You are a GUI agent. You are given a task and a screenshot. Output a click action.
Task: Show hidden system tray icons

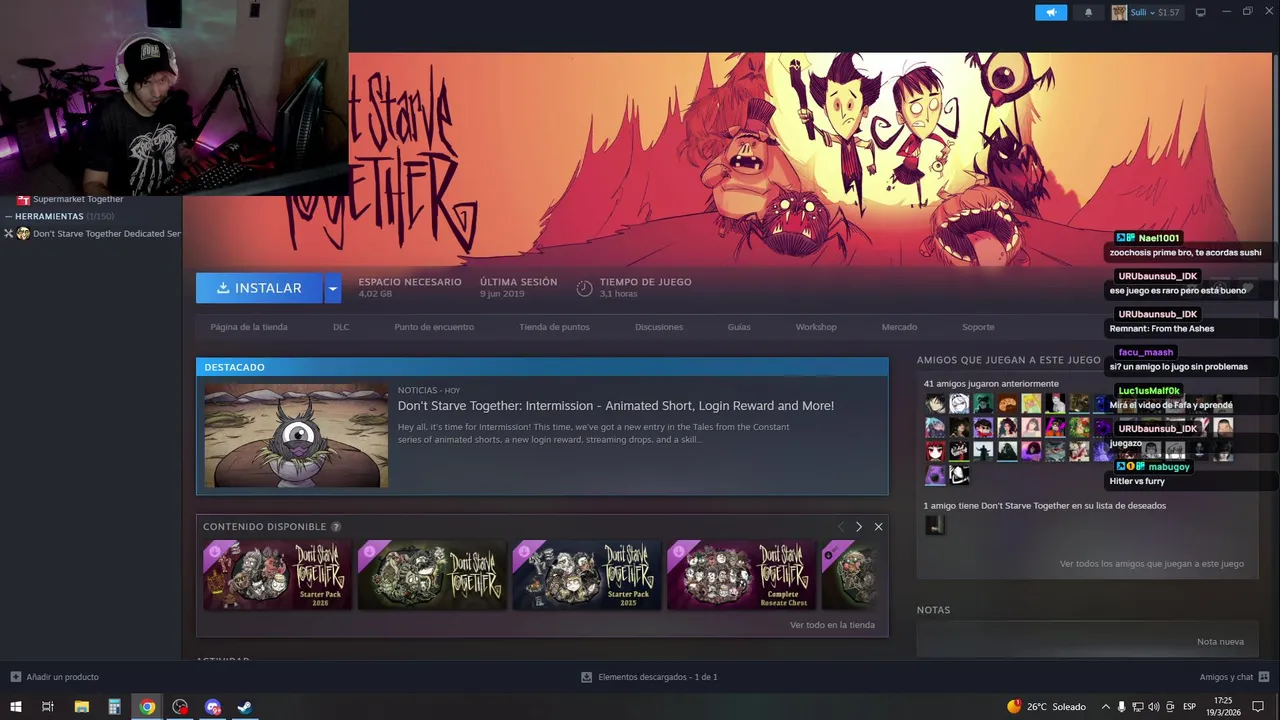coord(1105,707)
